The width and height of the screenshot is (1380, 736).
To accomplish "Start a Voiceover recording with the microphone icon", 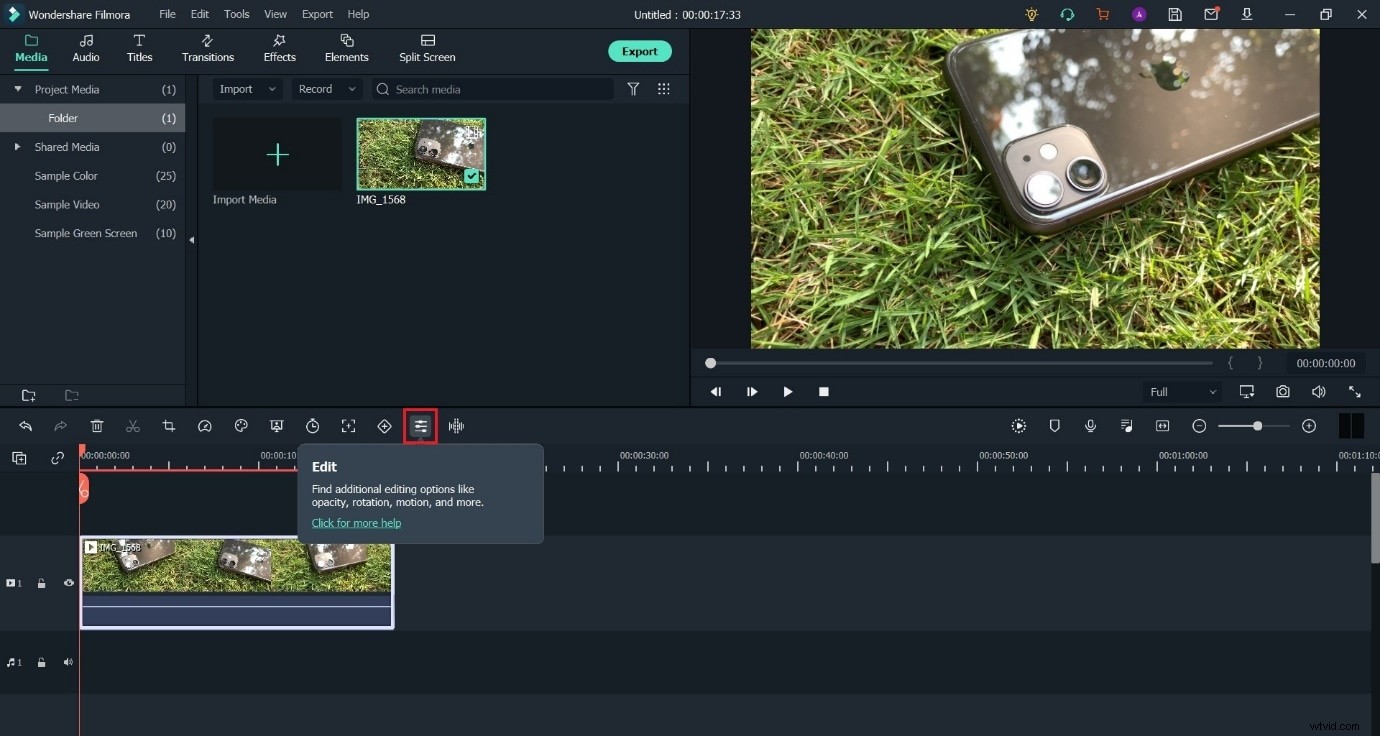I will [1090, 426].
